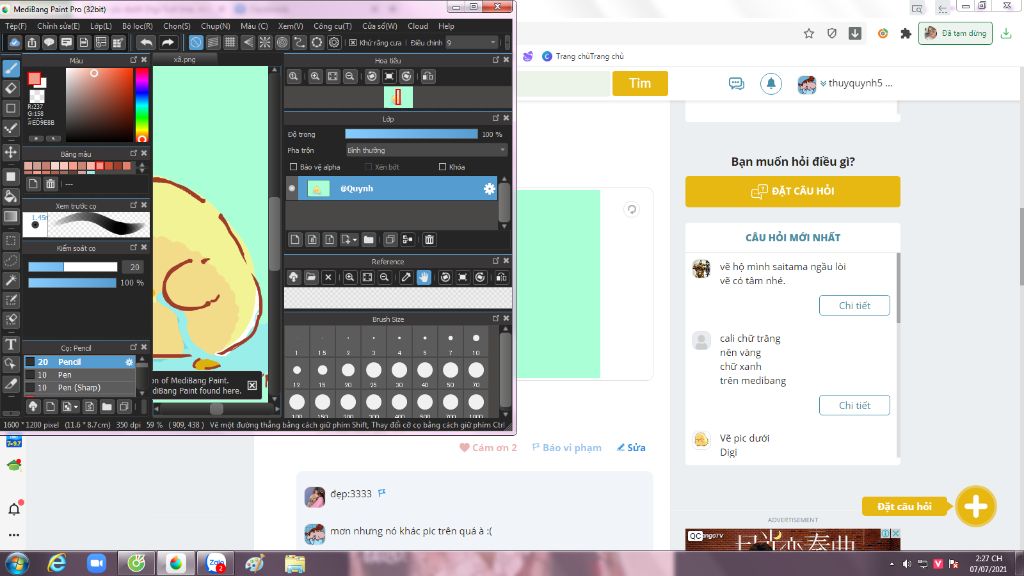Open @Quynh layer settings gear

pos(488,189)
